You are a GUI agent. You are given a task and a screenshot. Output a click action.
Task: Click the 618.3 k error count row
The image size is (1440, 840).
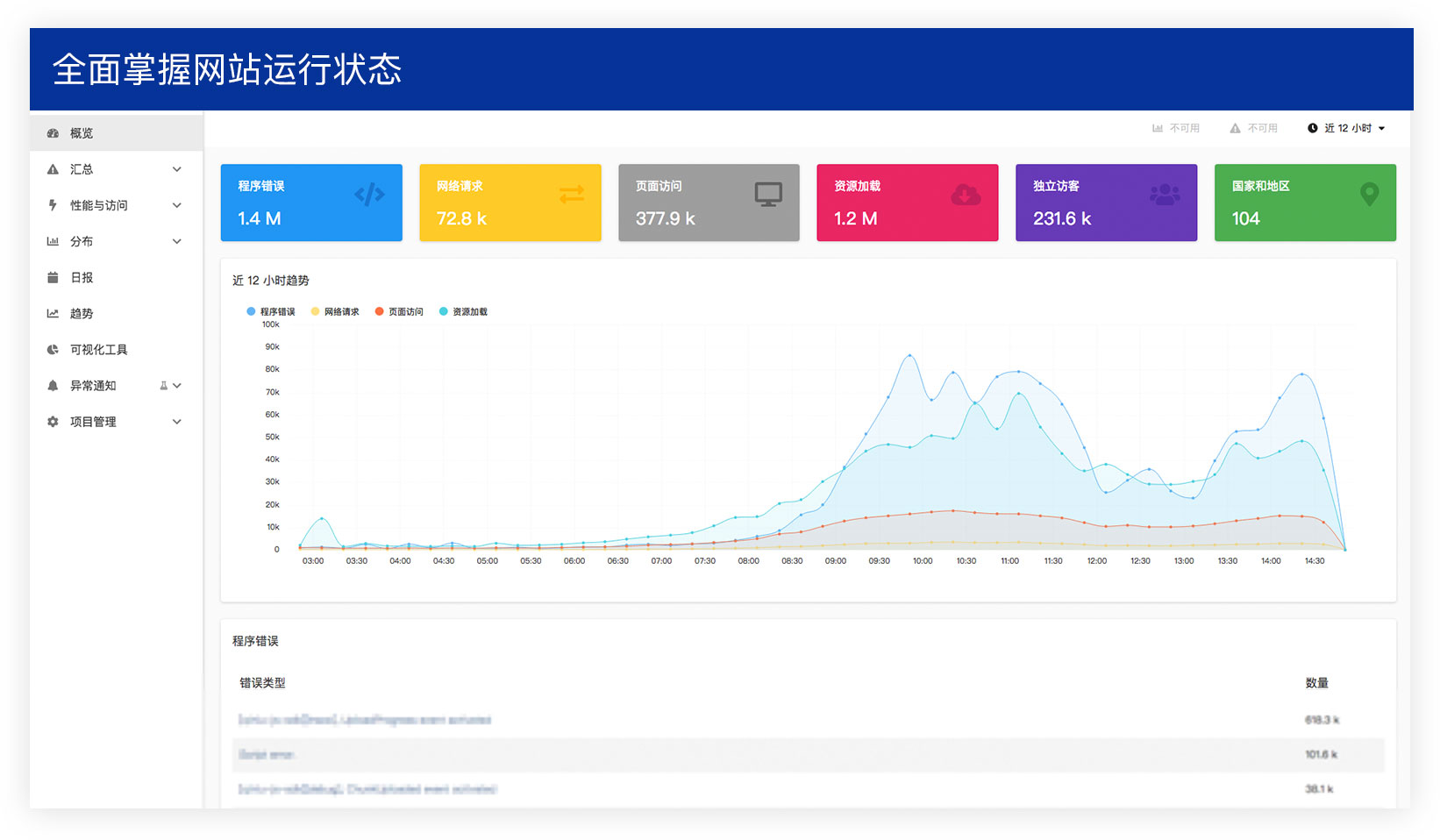[x=808, y=720]
